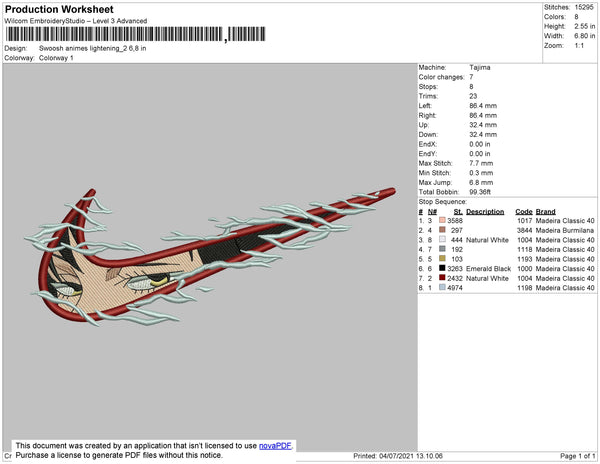
Task: Click the swoosh embroidery design preview
Action: 210,257
